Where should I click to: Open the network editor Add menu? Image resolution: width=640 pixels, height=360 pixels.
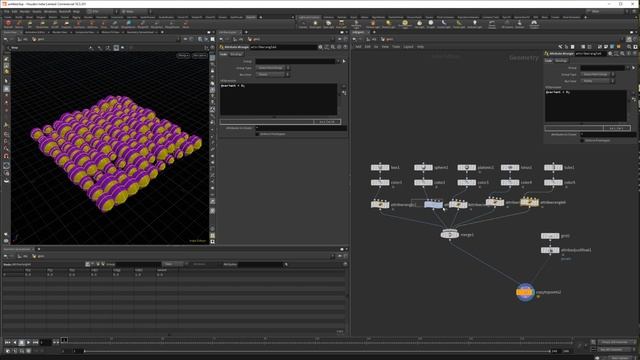(x=358, y=47)
